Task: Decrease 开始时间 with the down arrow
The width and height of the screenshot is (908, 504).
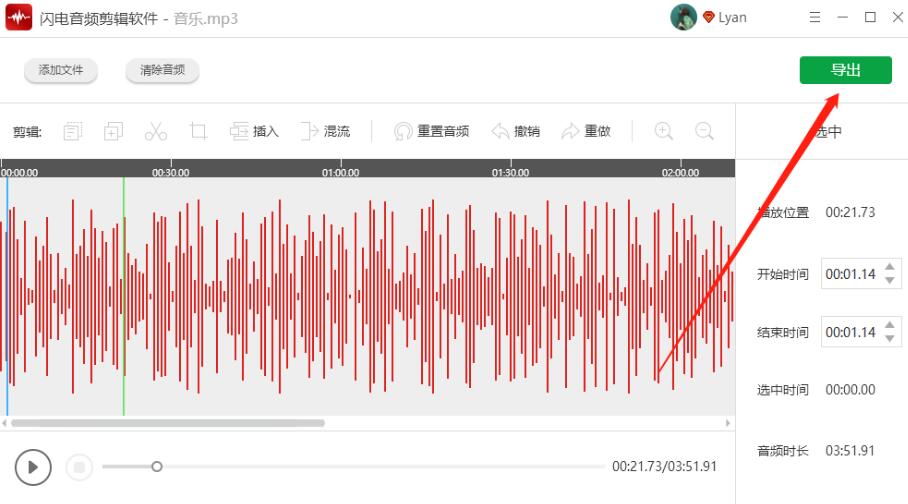Action: tap(890, 280)
